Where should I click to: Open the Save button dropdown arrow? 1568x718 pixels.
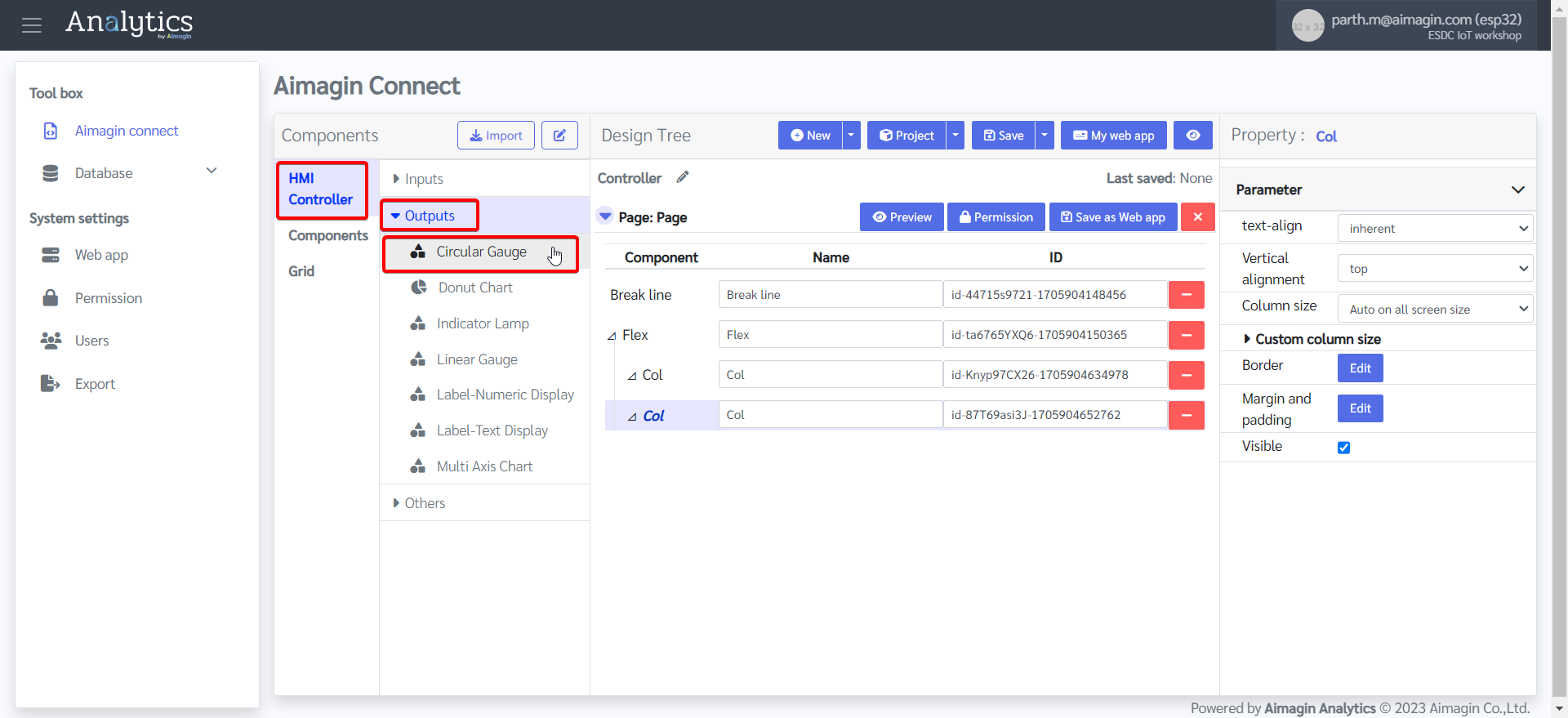coord(1045,136)
